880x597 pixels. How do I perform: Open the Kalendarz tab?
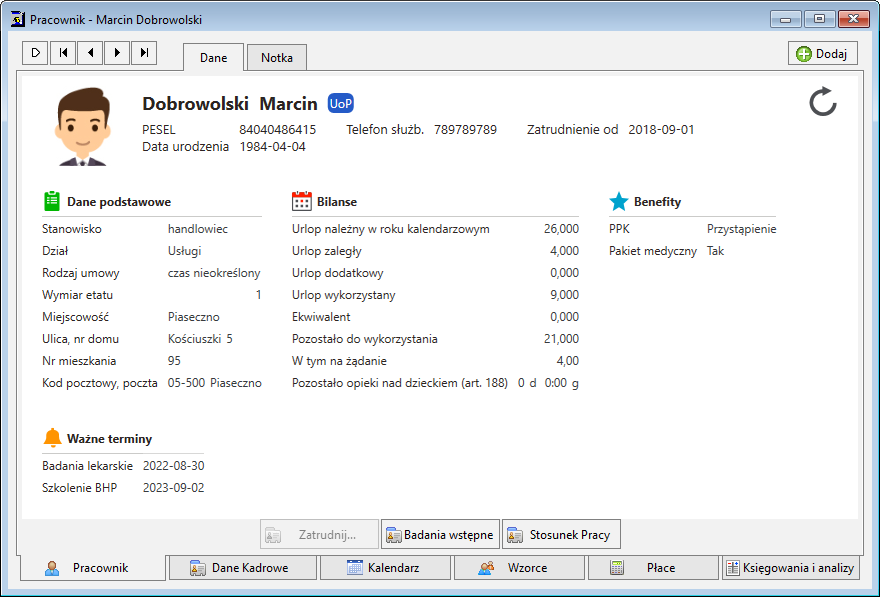[385, 568]
